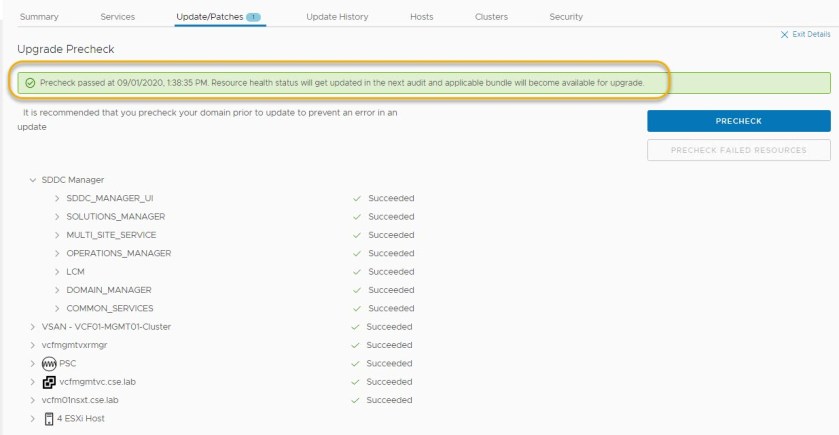Go to the Hosts tab
839x435 pixels.
pos(422,17)
